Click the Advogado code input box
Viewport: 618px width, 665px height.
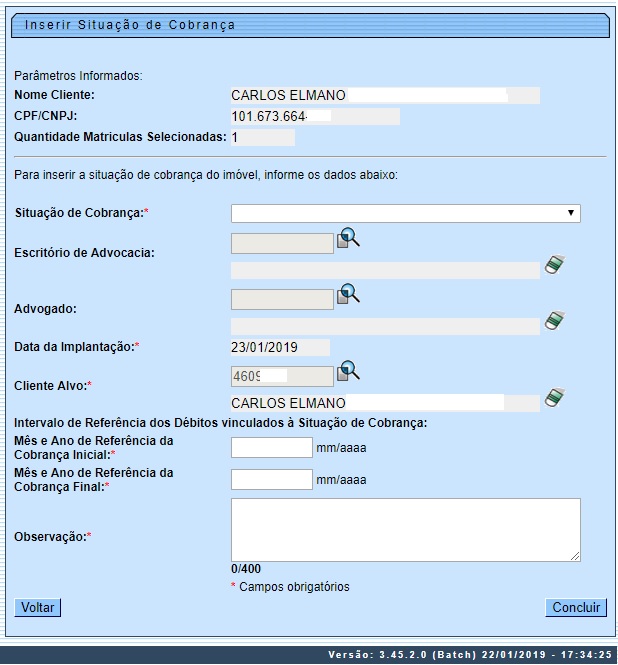tap(282, 299)
